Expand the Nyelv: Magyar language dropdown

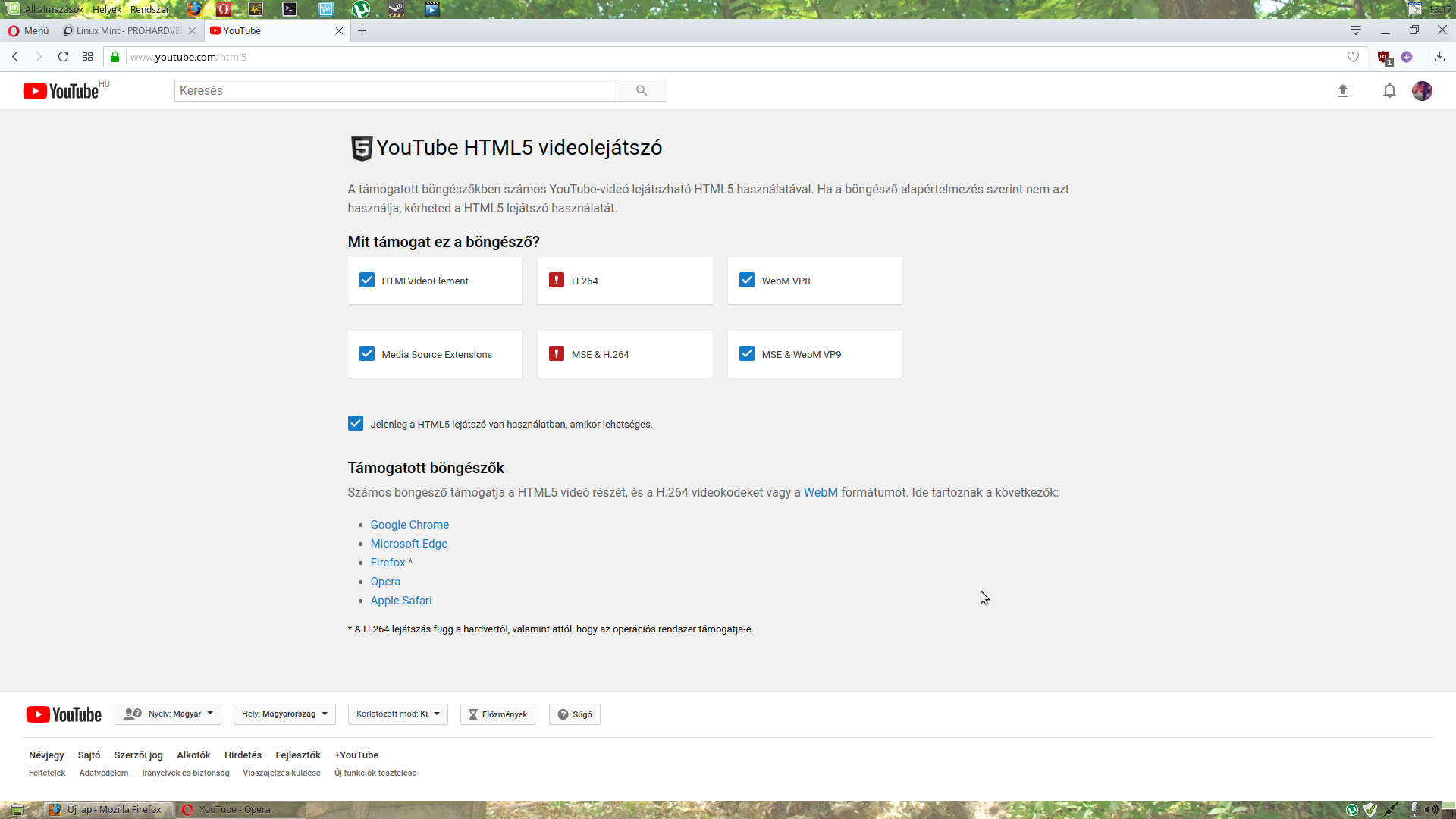click(x=168, y=714)
